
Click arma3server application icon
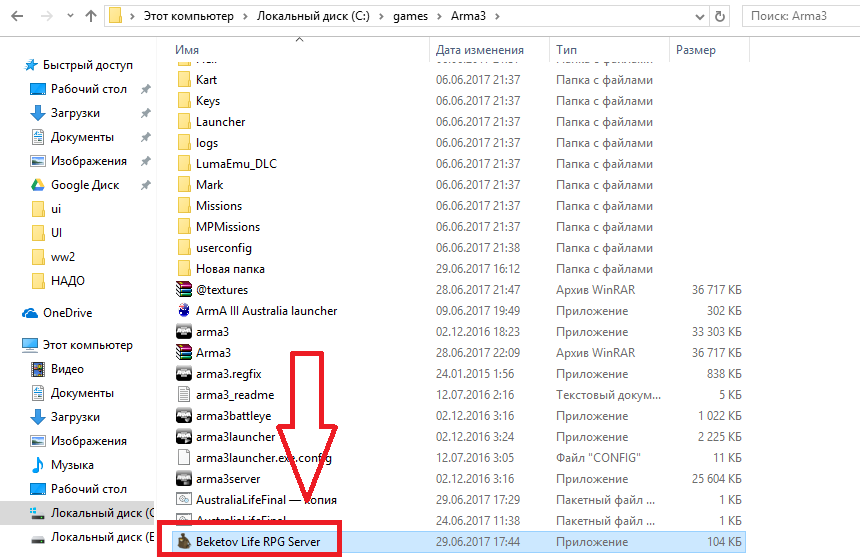(184, 479)
